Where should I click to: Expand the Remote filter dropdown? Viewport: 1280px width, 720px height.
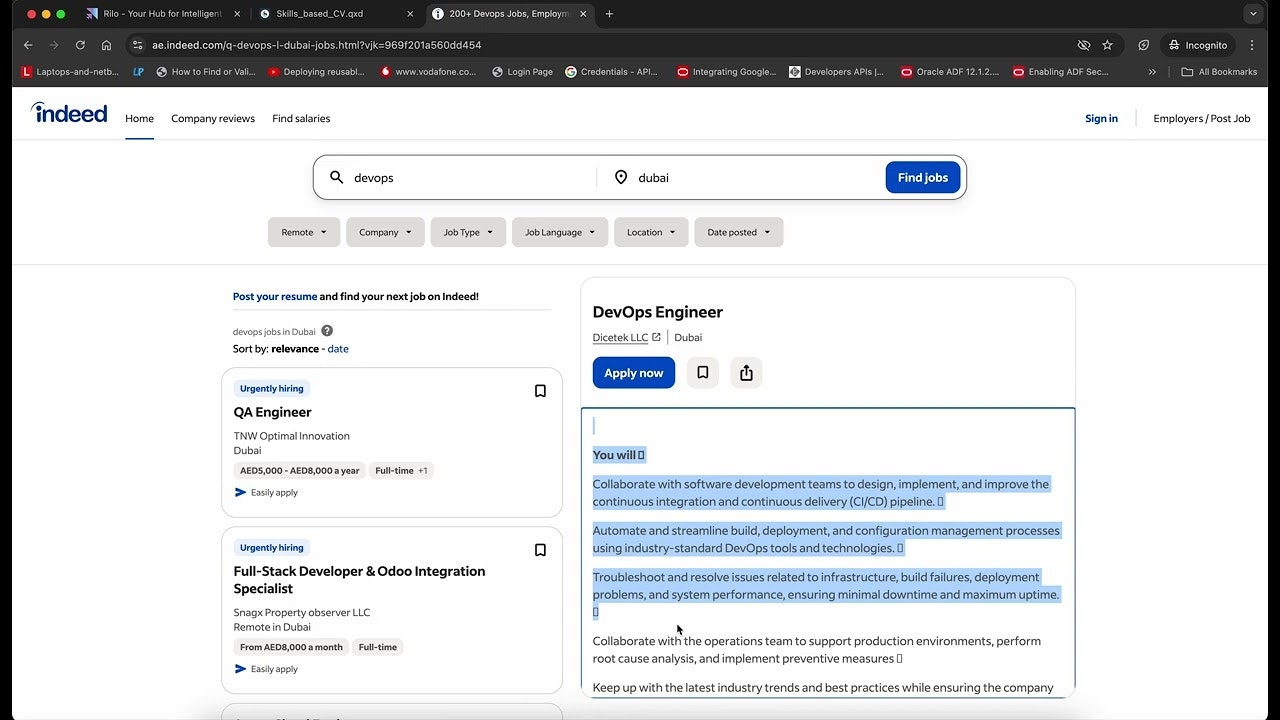point(304,232)
